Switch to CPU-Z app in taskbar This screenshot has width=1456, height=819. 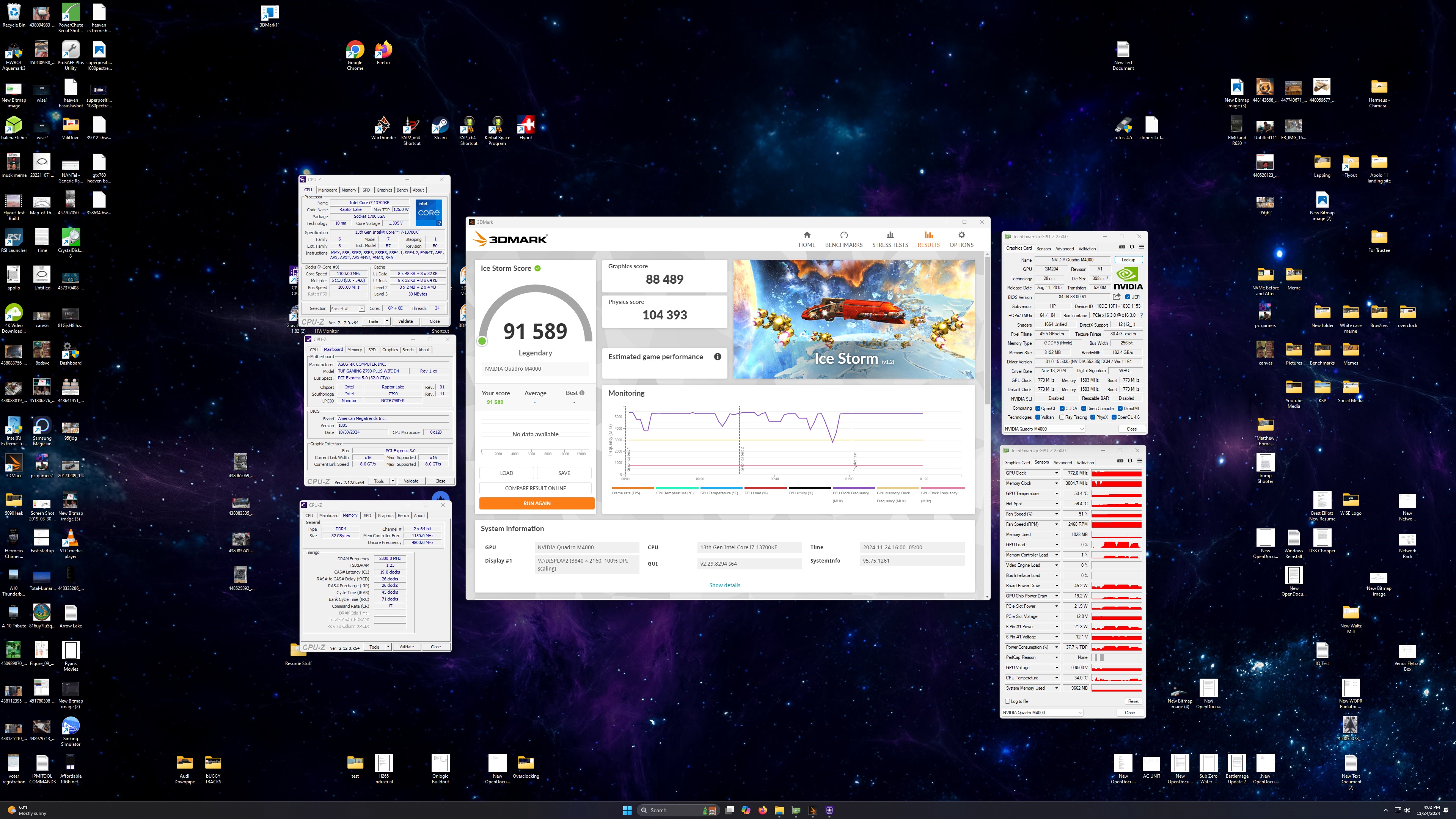click(x=829, y=810)
